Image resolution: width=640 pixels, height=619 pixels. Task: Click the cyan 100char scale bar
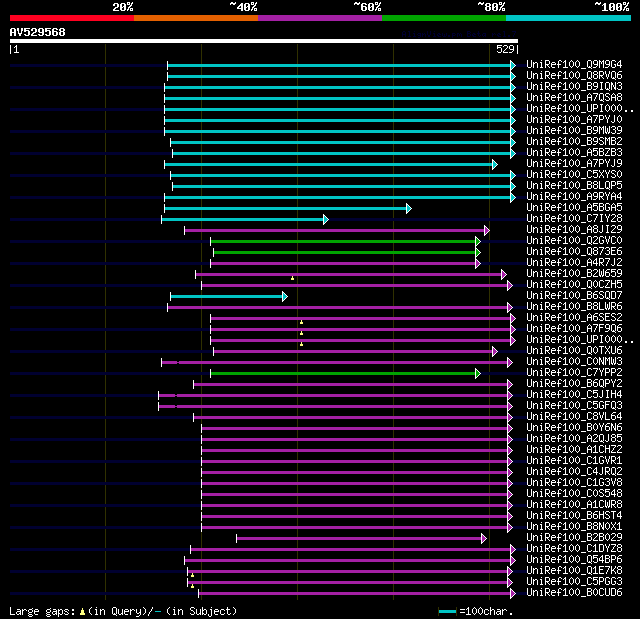point(447,611)
